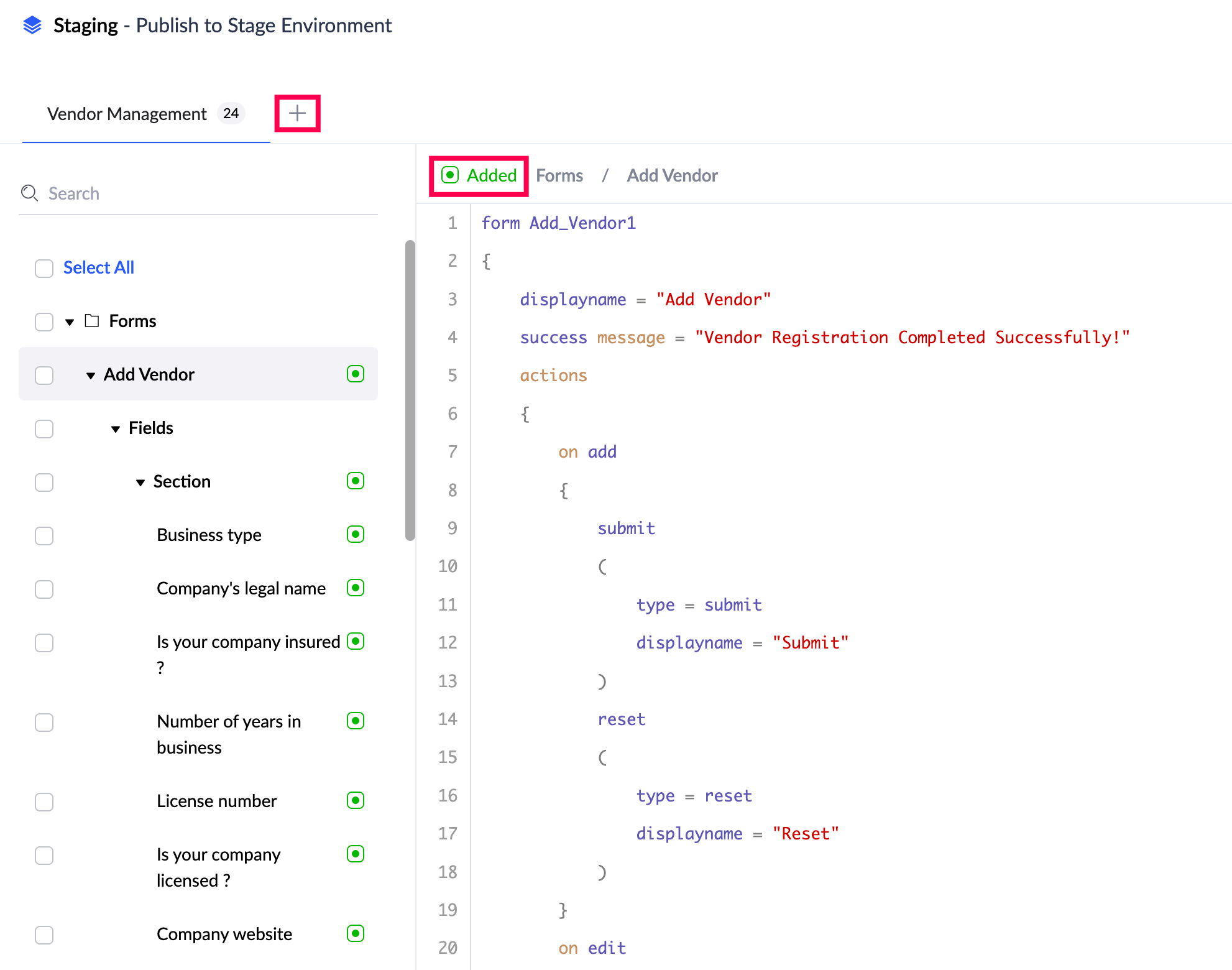
Task: Click added status icon beside Section
Action: click(x=355, y=481)
